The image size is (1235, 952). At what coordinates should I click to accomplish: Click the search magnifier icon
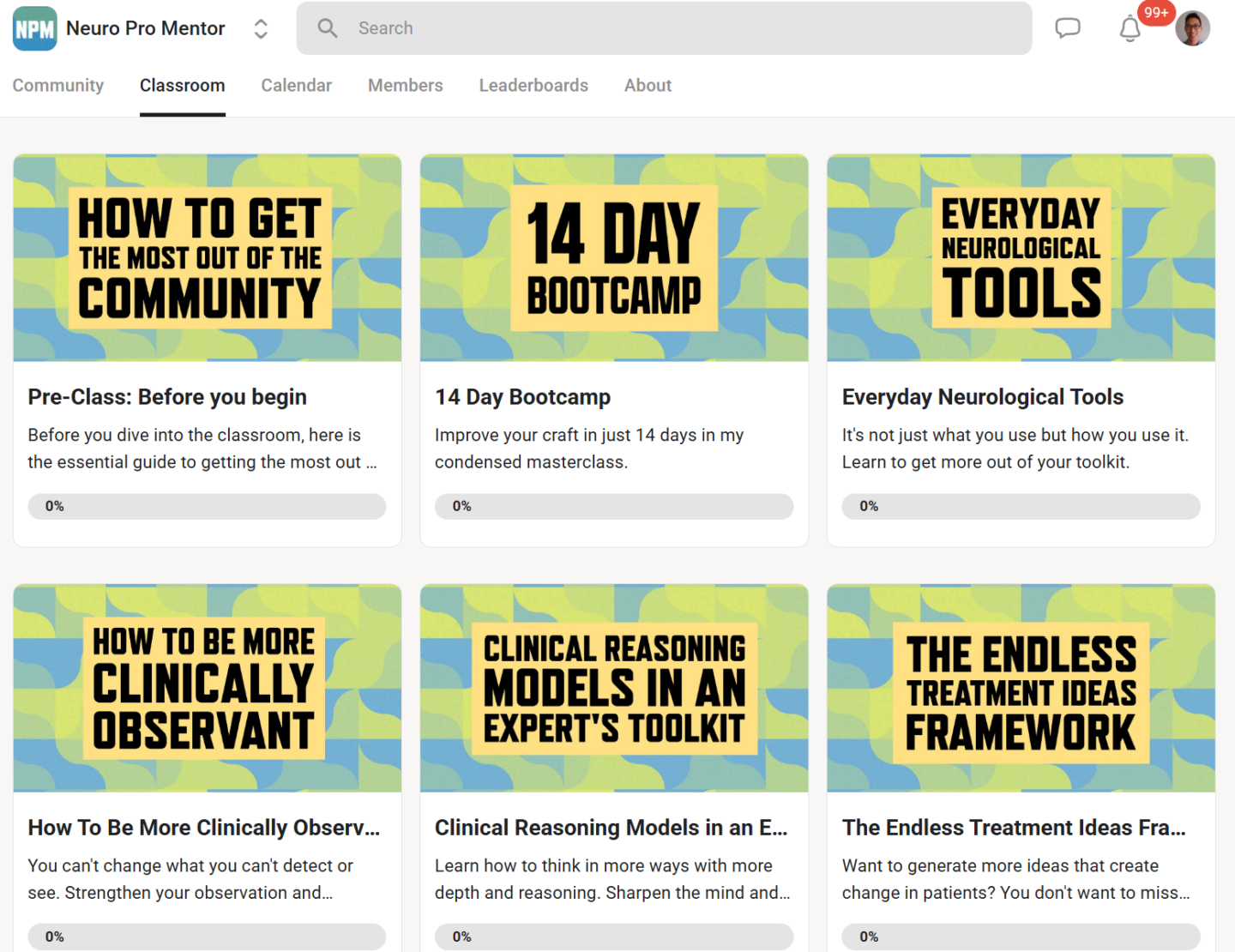328,28
